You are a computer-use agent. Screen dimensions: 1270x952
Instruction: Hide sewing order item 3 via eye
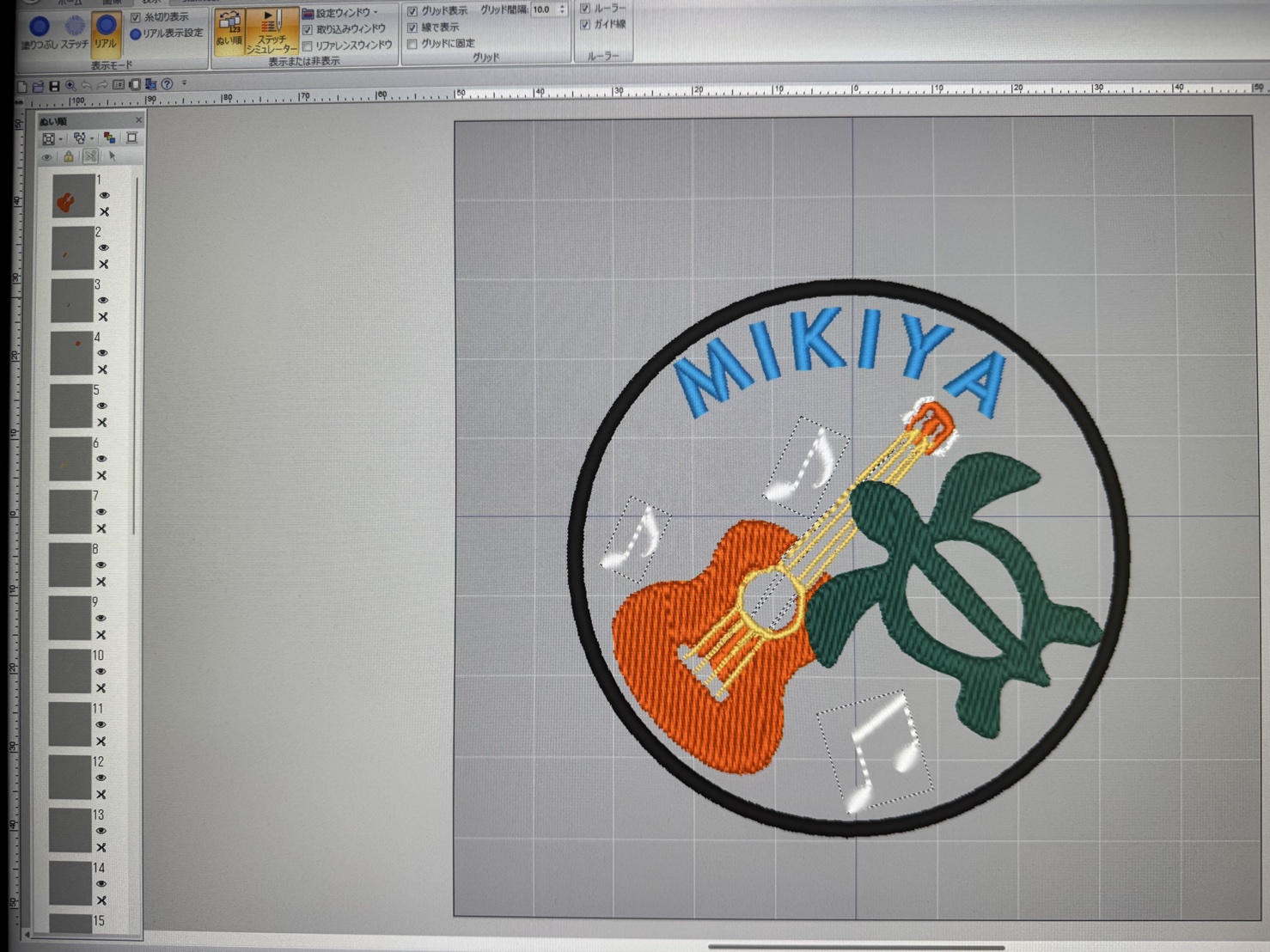click(x=103, y=301)
